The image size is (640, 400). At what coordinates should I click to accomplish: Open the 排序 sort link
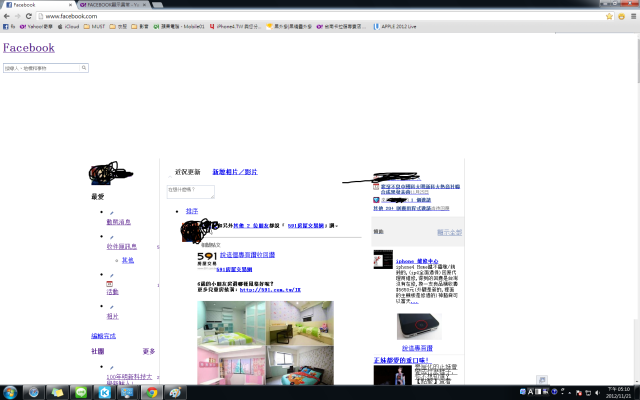[192, 211]
